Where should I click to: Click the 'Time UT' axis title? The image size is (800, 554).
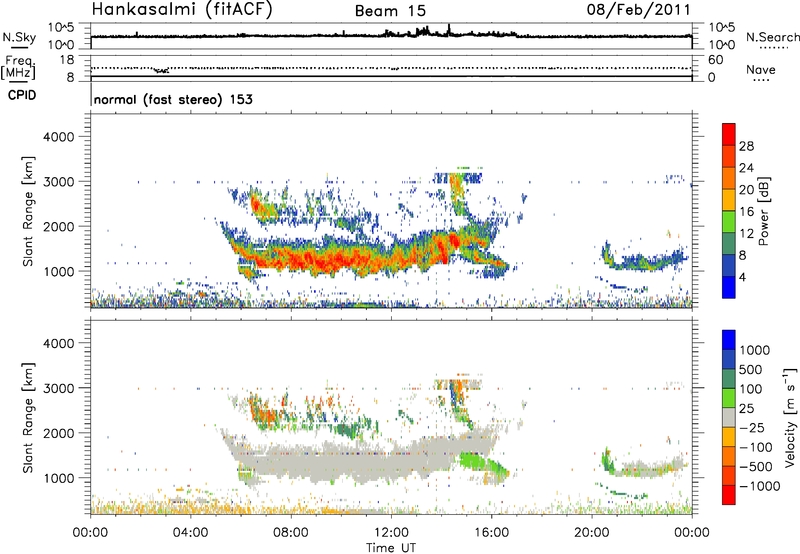391,548
